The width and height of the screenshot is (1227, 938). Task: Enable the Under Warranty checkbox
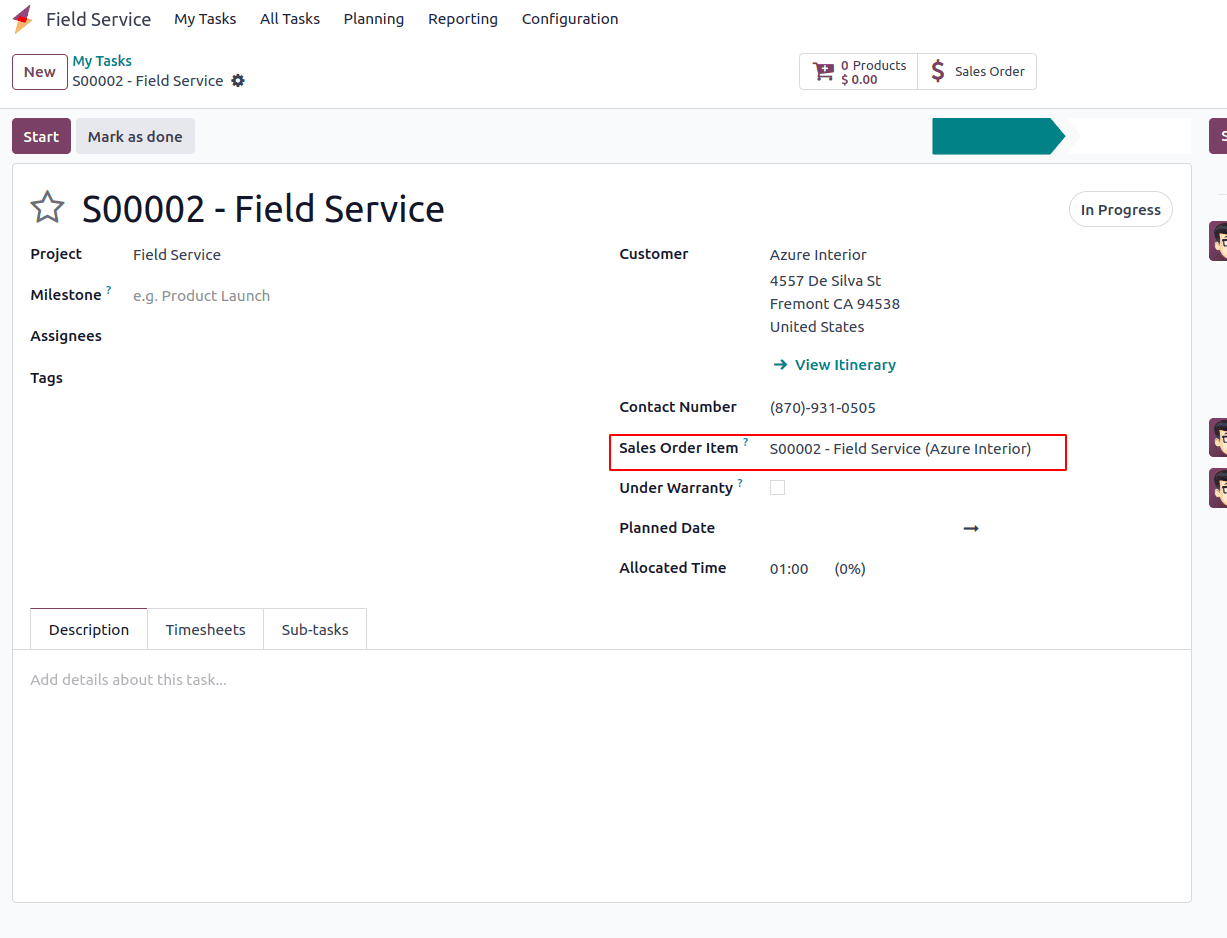(777, 488)
